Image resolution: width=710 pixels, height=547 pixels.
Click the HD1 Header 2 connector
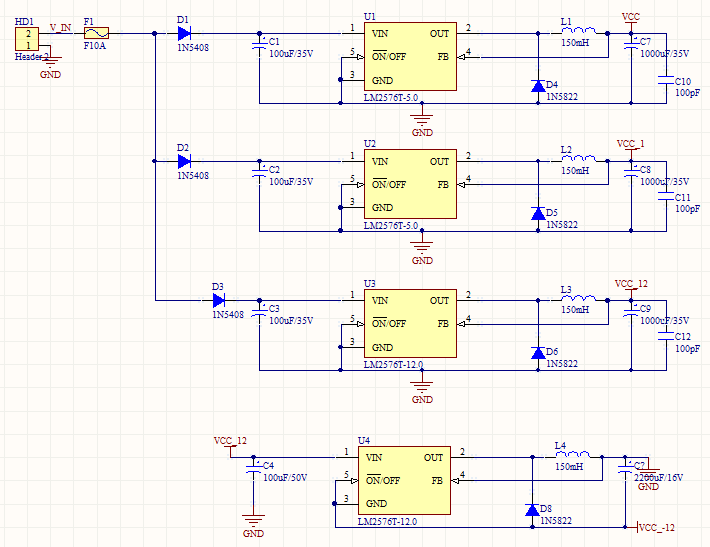click(27, 39)
